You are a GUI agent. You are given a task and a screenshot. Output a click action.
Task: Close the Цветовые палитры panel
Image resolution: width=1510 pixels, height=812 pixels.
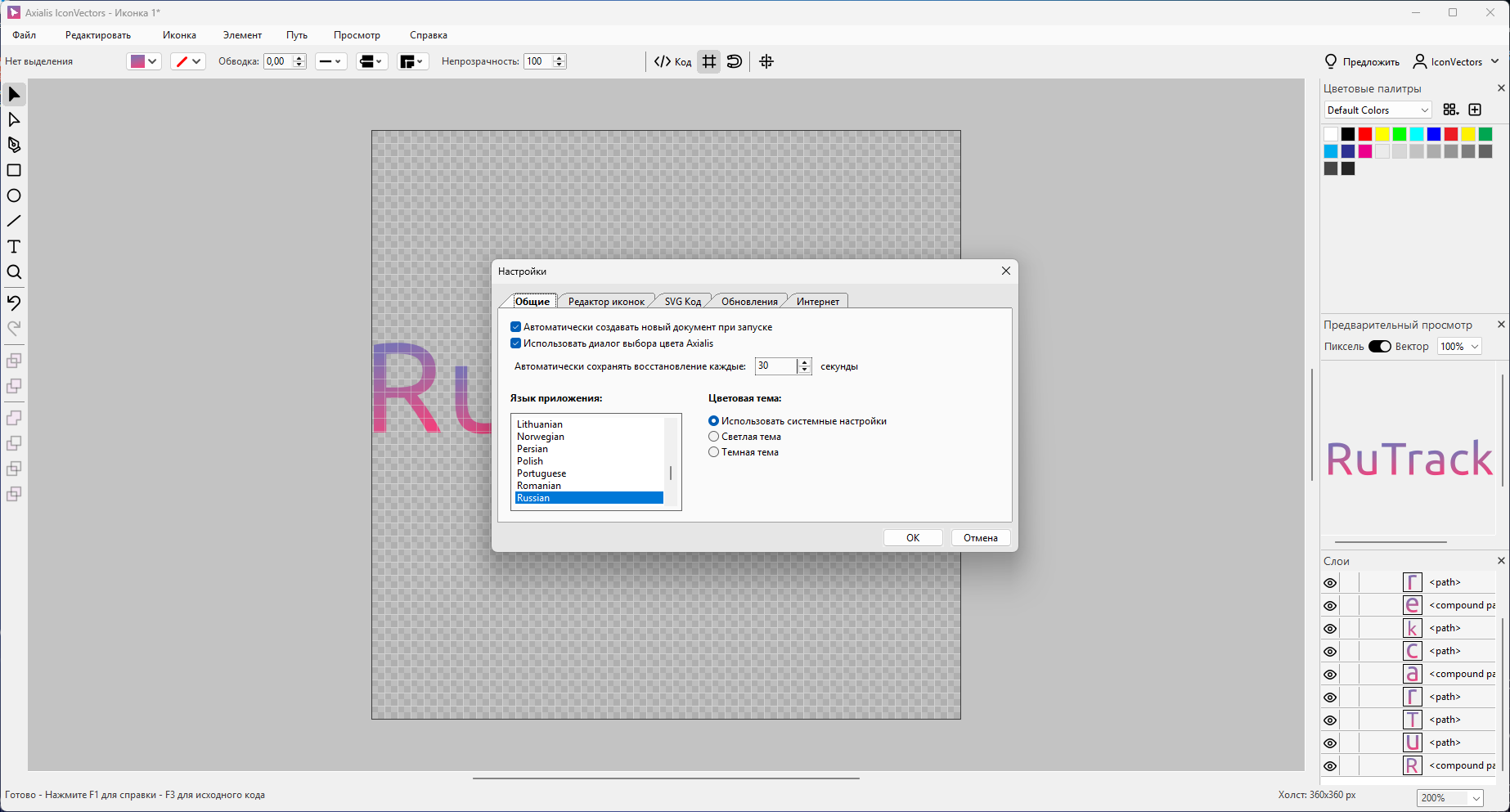[x=1501, y=88]
